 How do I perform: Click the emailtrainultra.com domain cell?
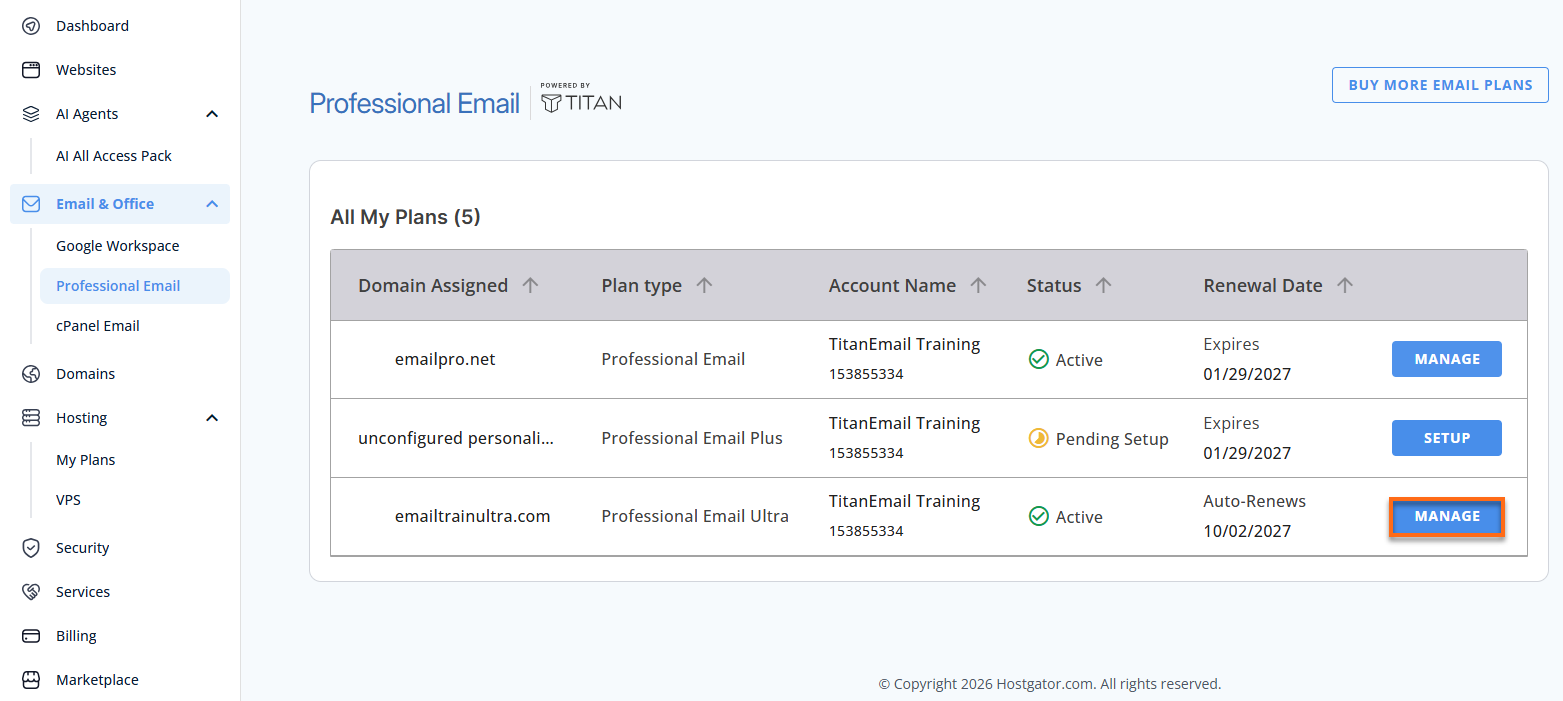pyautogui.click(x=472, y=516)
